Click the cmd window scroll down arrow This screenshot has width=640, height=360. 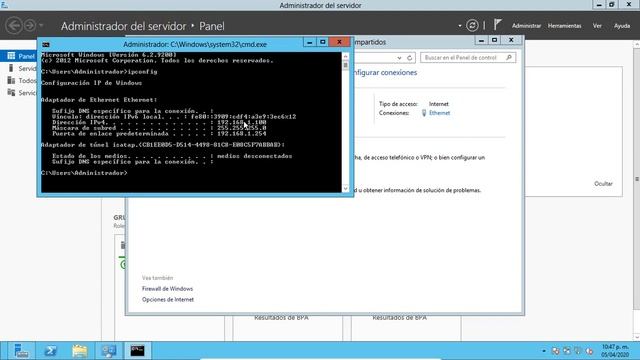coord(345,188)
